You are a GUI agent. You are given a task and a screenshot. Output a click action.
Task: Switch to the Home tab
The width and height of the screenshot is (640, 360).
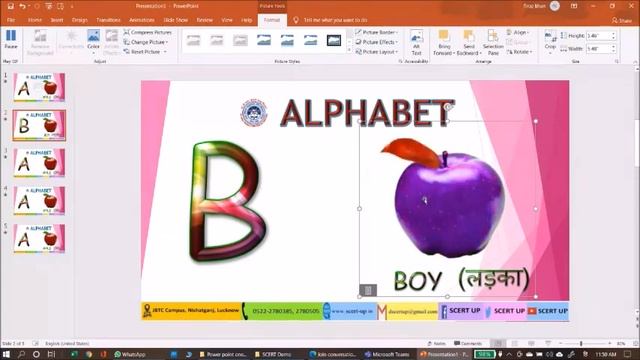click(x=35, y=20)
